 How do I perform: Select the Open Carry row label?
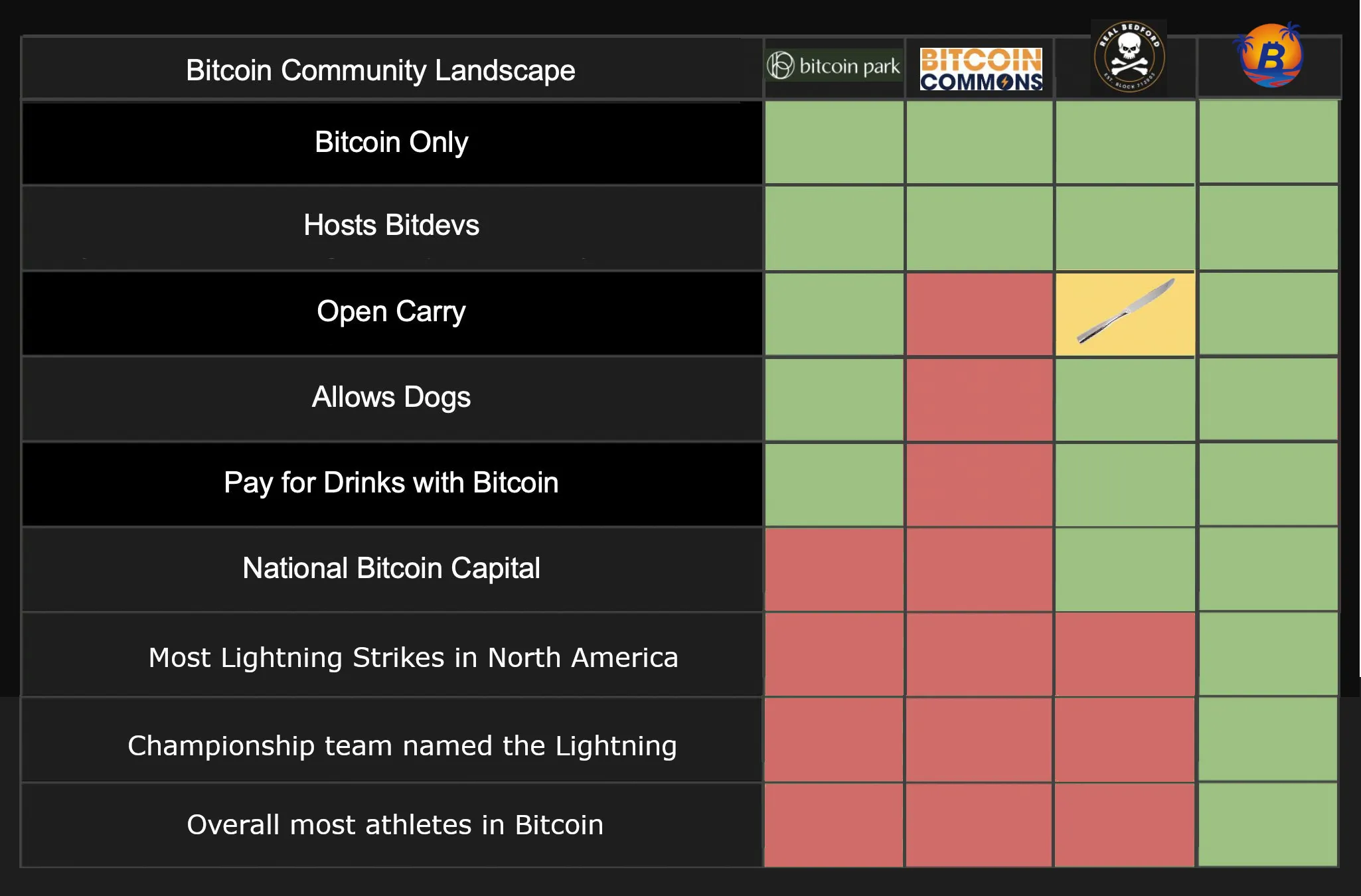pos(391,311)
